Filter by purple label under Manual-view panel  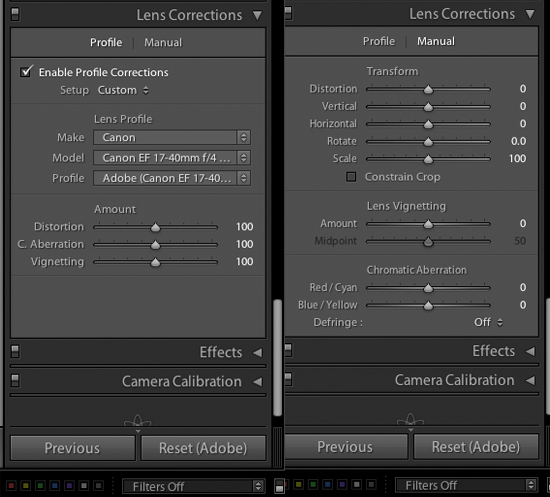[342, 485]
